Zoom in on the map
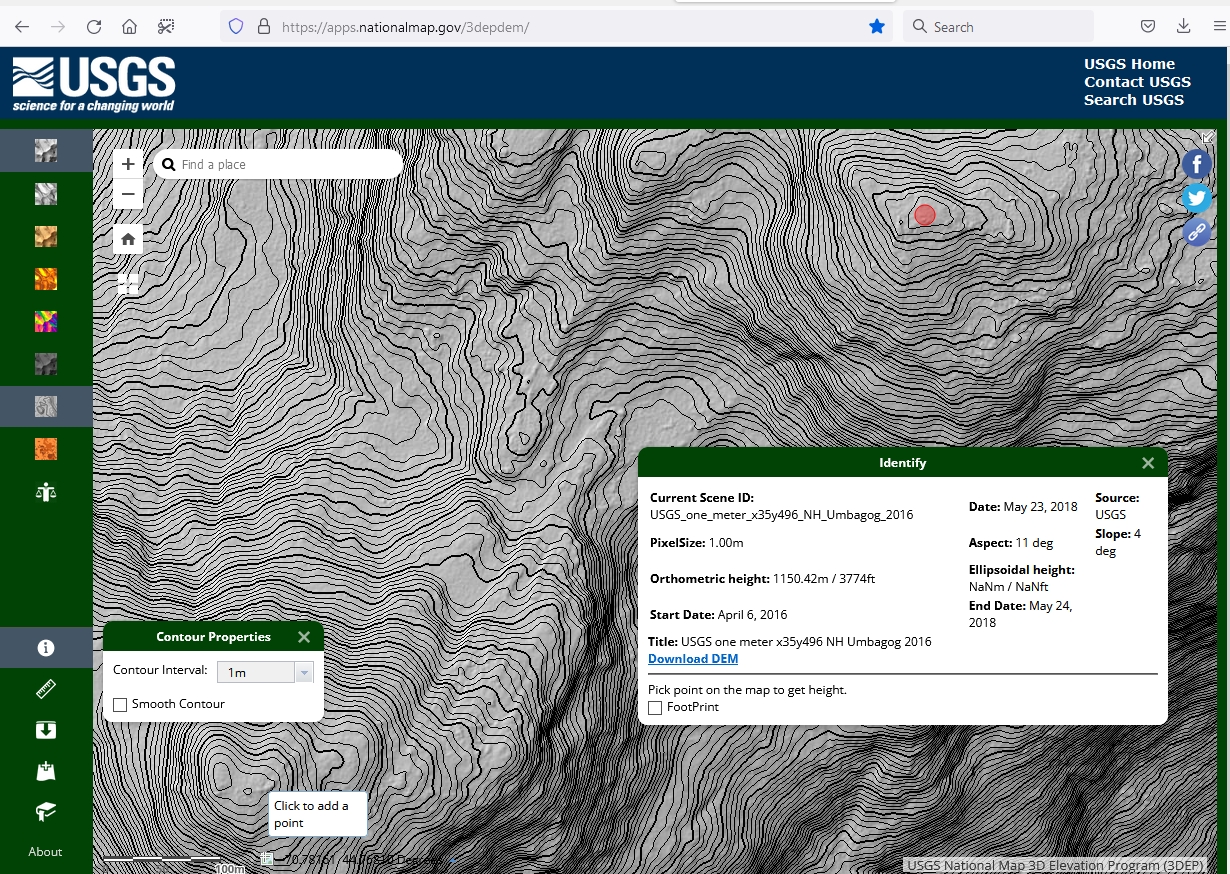 [x=128, y=164]
